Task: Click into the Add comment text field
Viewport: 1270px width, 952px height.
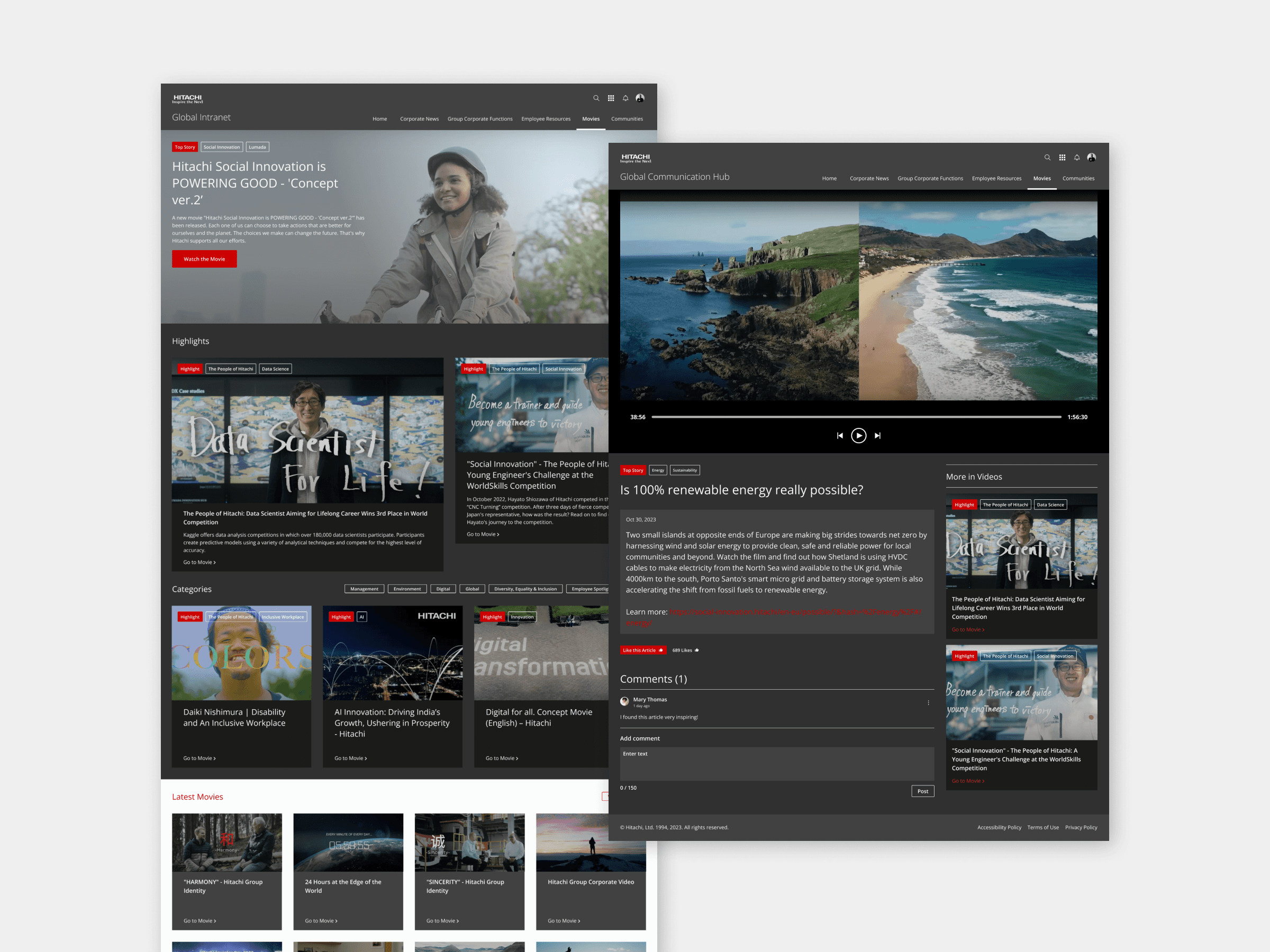Action: [x=776, y=764]
